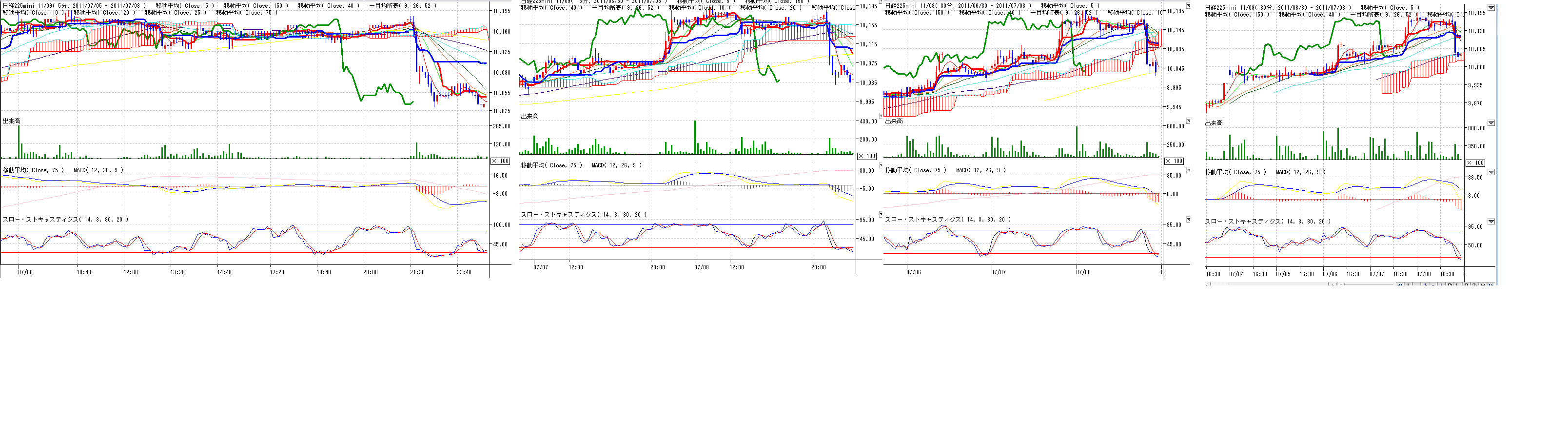Click 07/06 date marker on 60-minute chart

click(1330, 274)
